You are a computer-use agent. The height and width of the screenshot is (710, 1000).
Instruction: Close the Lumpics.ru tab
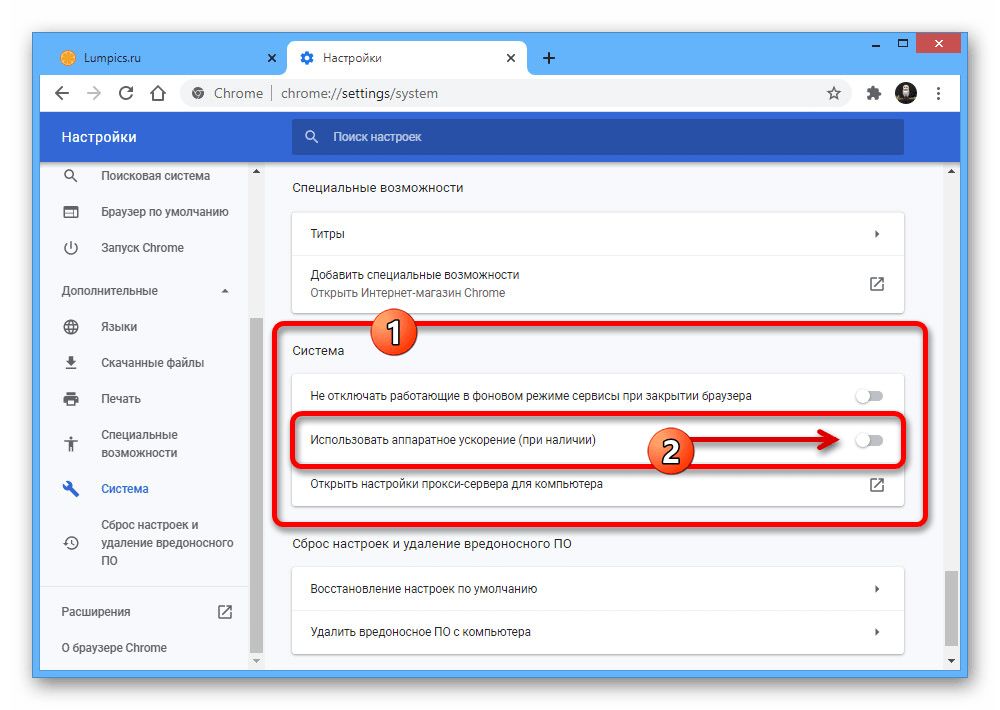[x=272, y=58]
